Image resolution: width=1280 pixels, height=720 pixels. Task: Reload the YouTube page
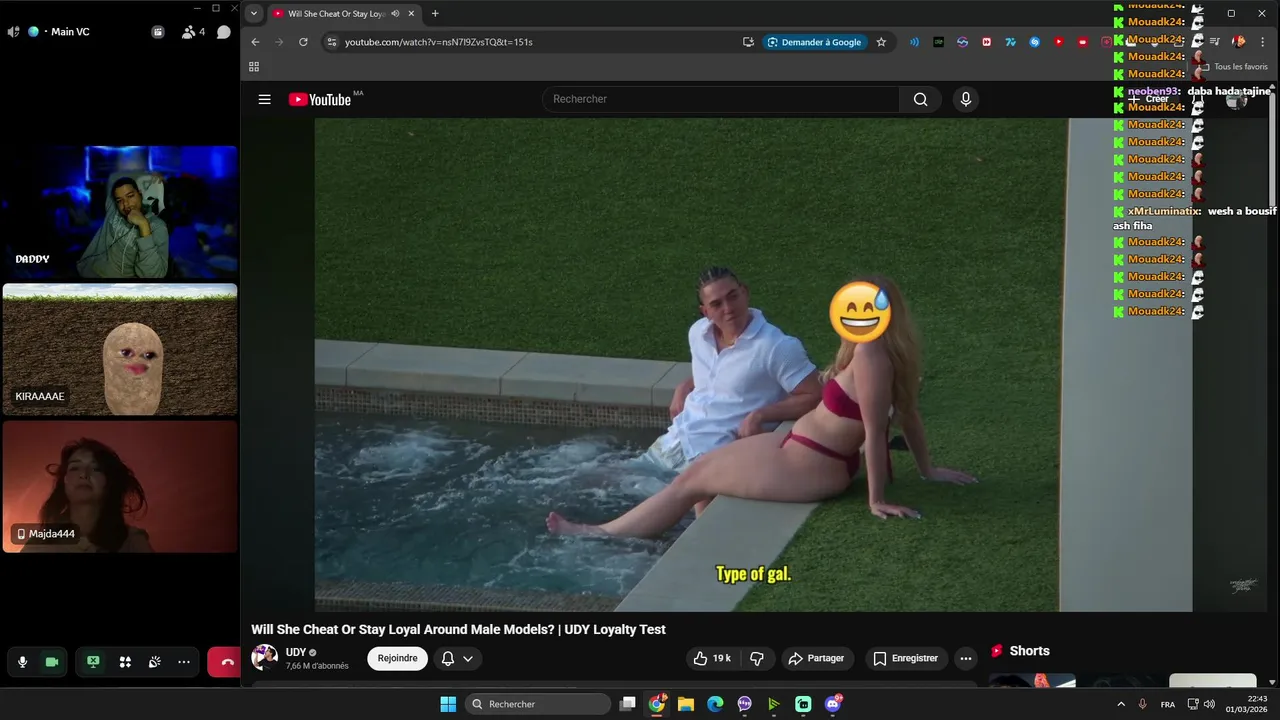click(303, 42)
